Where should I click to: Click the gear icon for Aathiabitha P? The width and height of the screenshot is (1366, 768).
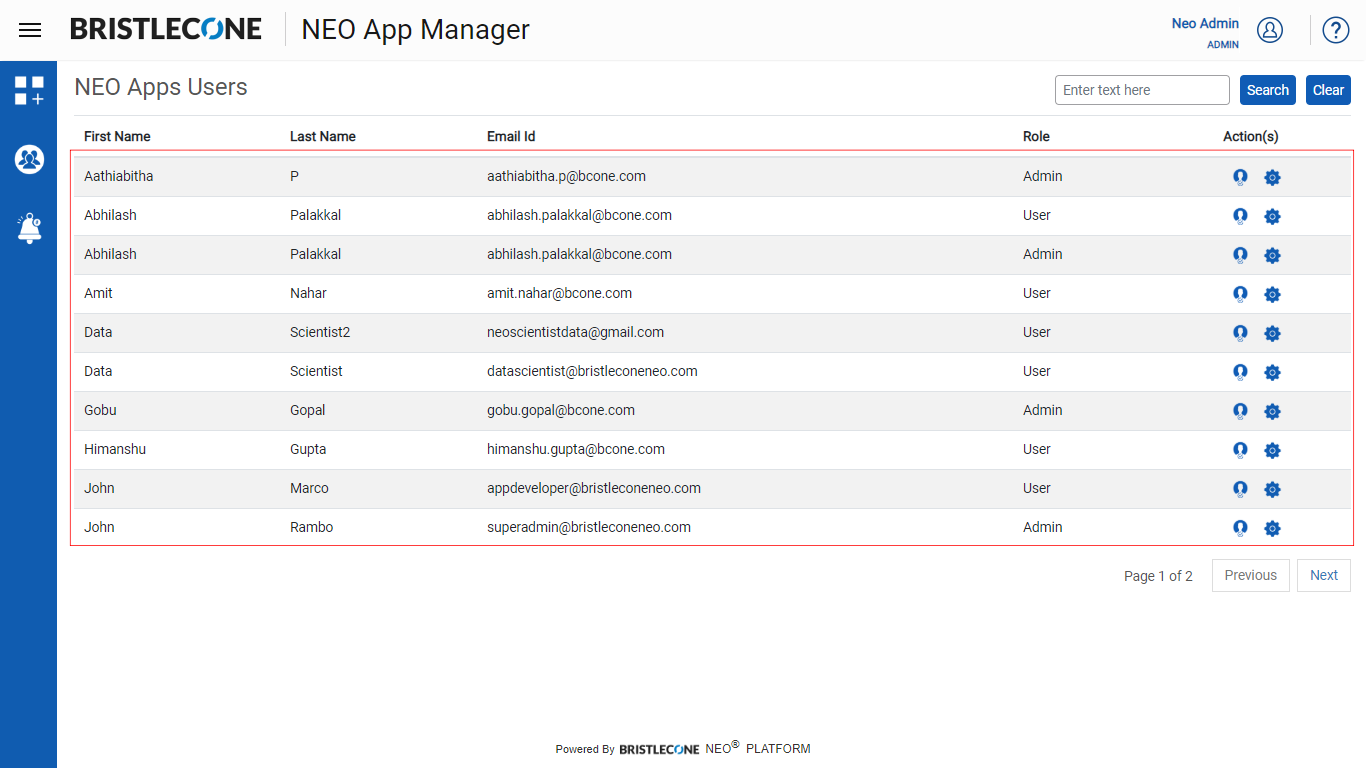pyautogui.click(x=1272, y=177)
